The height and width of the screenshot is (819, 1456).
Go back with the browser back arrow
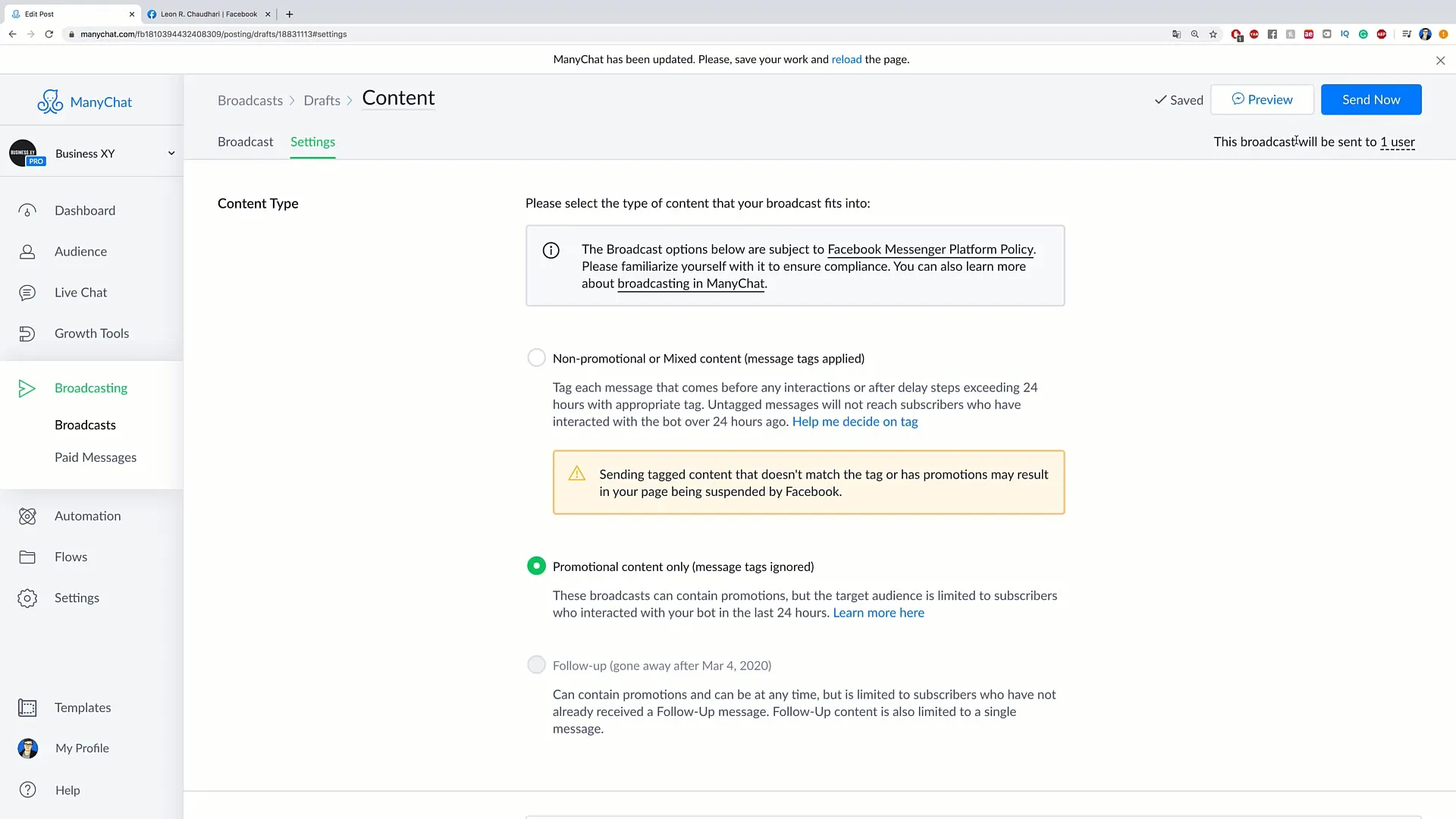13,34
